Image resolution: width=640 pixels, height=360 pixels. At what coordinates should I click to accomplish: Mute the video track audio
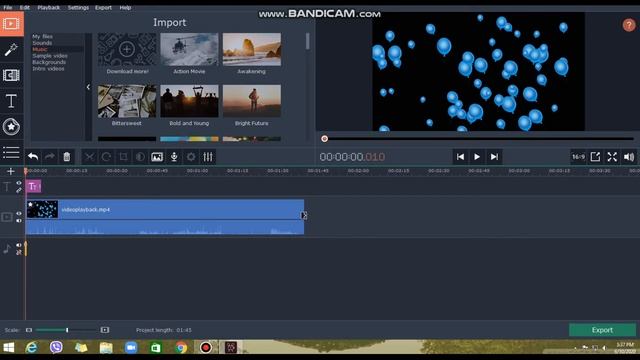tap(19, 221)
